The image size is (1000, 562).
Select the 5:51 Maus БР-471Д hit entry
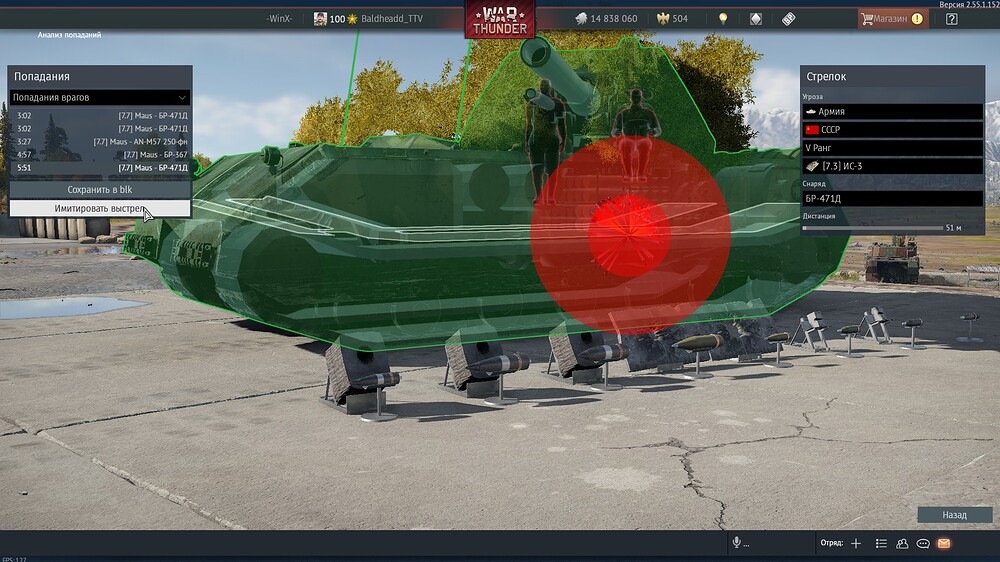click(x=102, y=168)
